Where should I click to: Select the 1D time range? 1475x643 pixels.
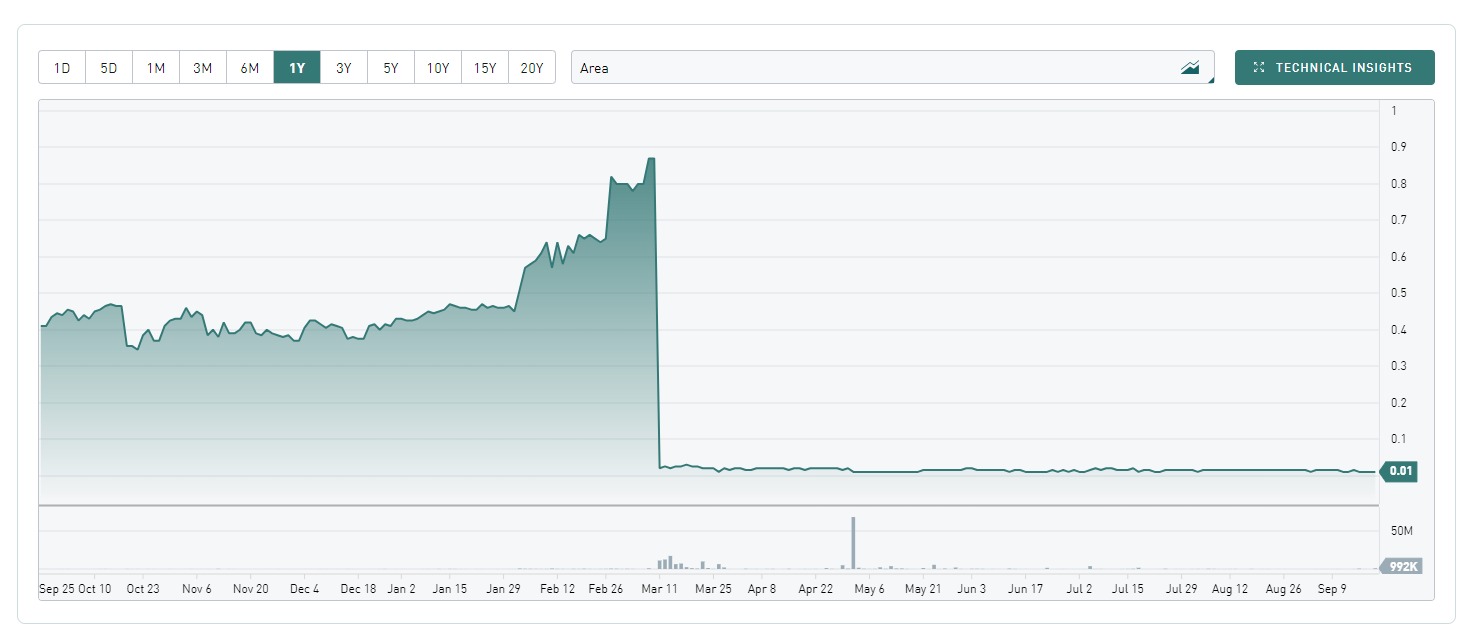click(62, 68)
